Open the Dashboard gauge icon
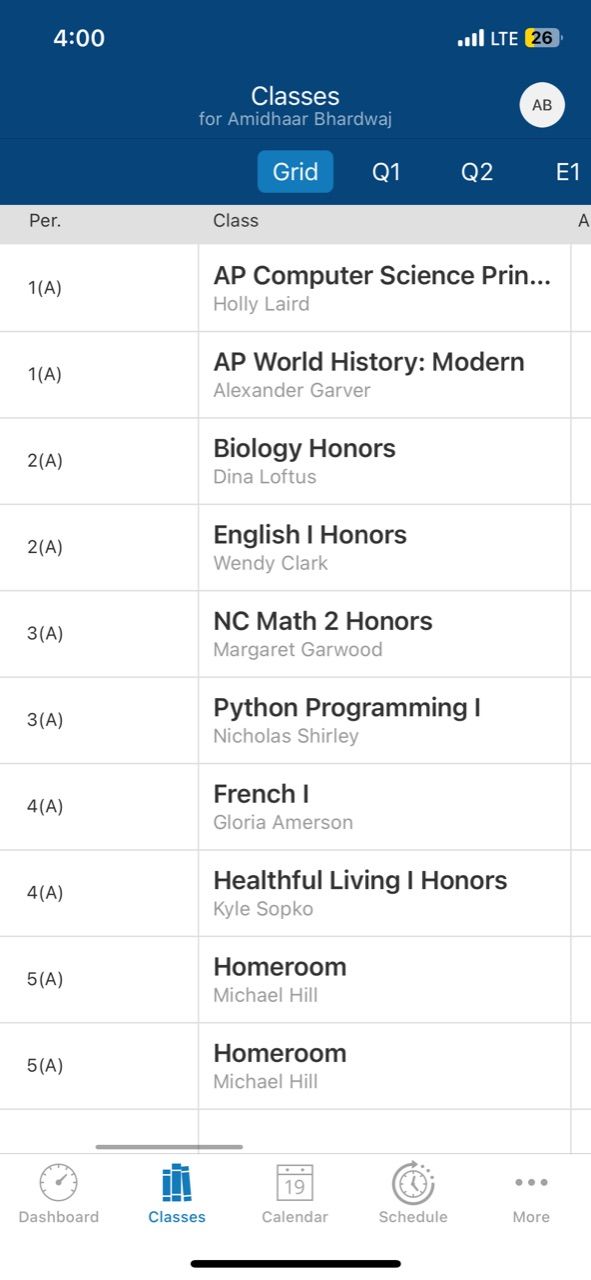 (58, 1183)
